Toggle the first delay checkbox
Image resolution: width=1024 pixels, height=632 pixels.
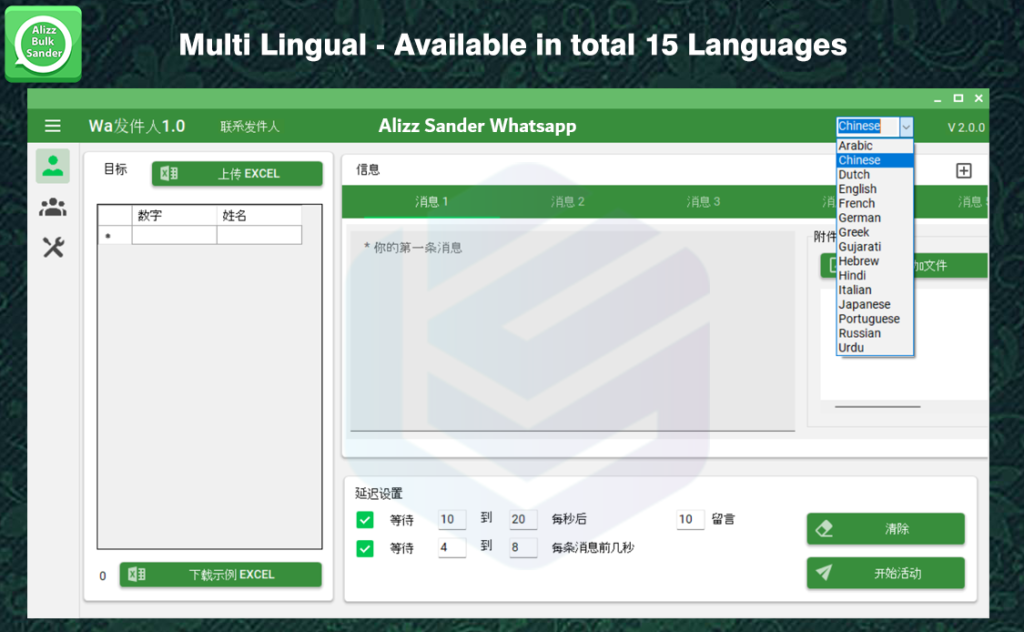365,519
